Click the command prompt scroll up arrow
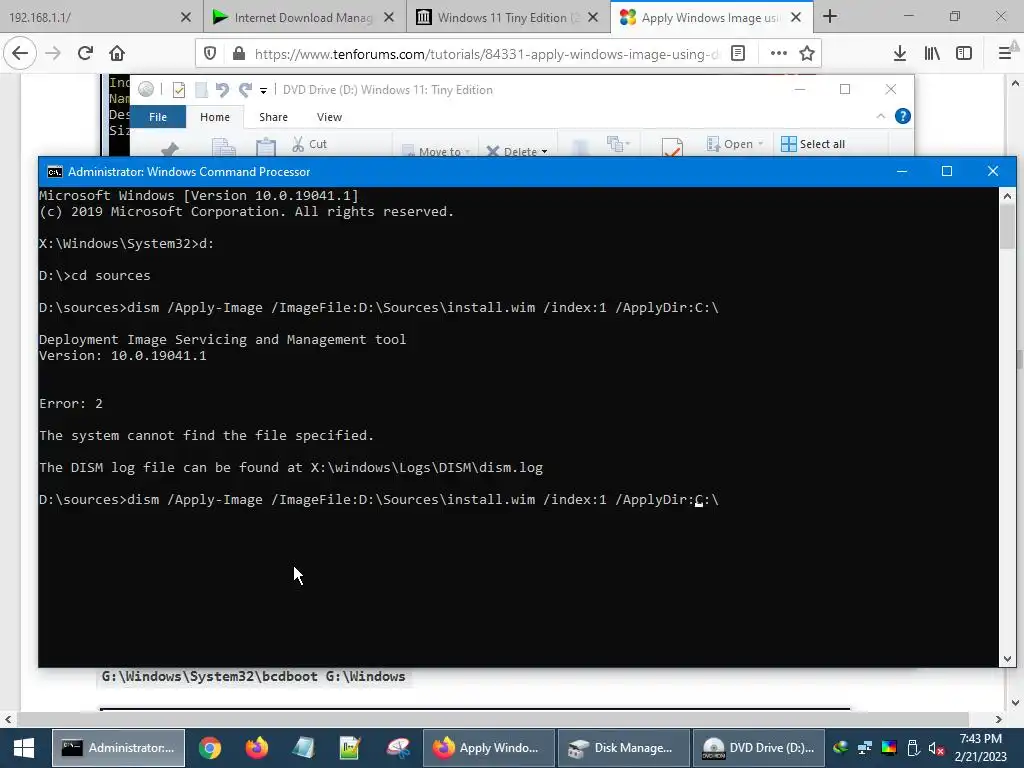This screenshot has width=1024, height=768. [x=1007, y=195]
